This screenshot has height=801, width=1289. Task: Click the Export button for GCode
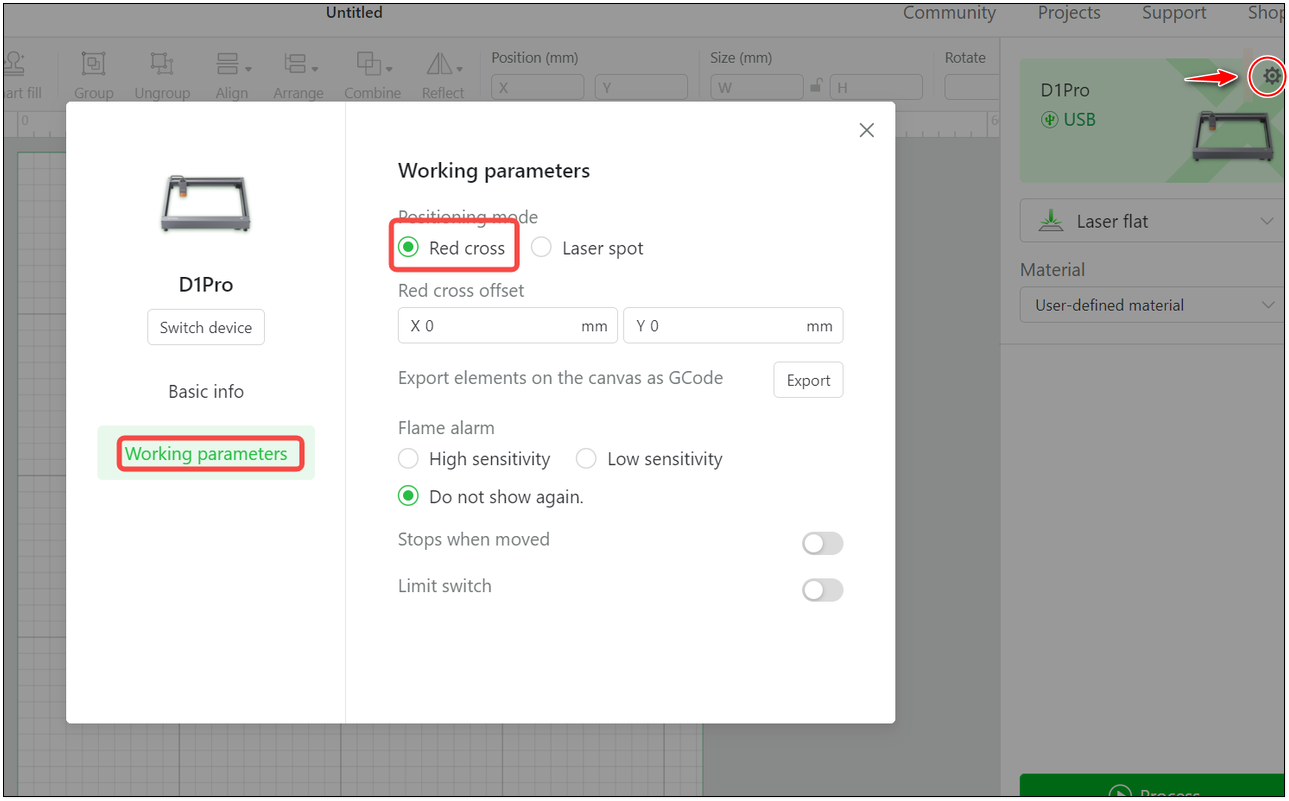(808, 380)
